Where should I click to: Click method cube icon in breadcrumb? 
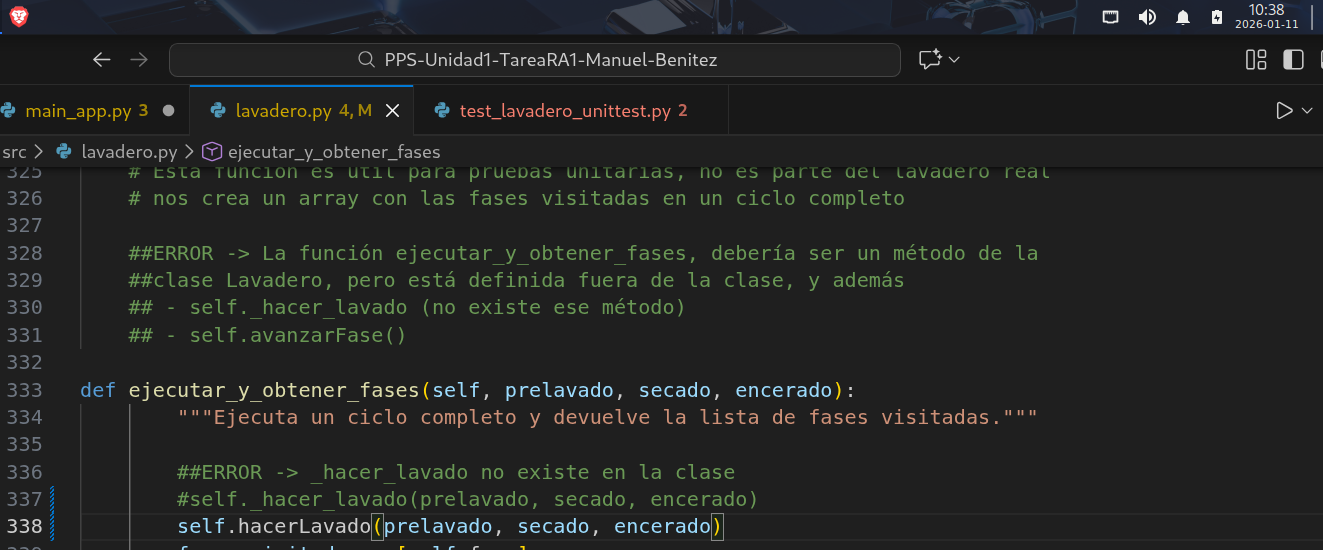[x=212, y=152]
